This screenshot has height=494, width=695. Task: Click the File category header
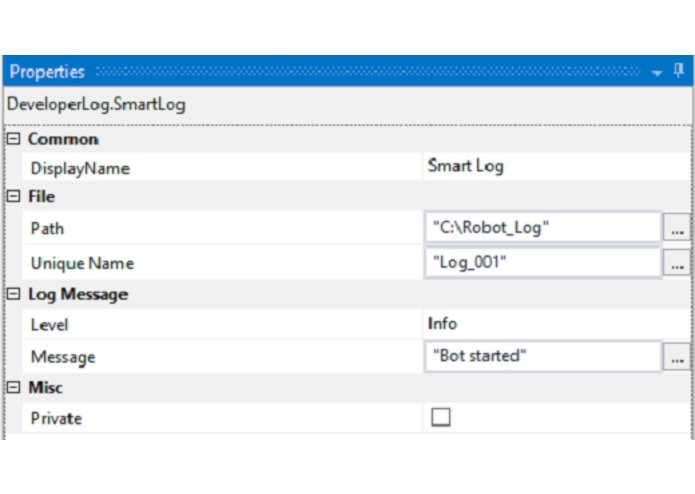pyautogui.click(x=42, y=196)
